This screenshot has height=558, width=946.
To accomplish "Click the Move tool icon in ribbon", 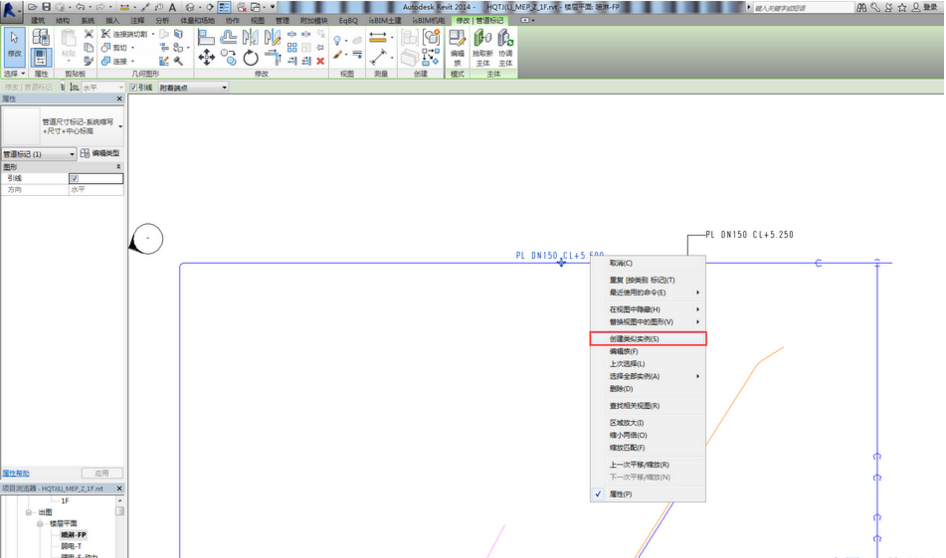I will (206, 58).
